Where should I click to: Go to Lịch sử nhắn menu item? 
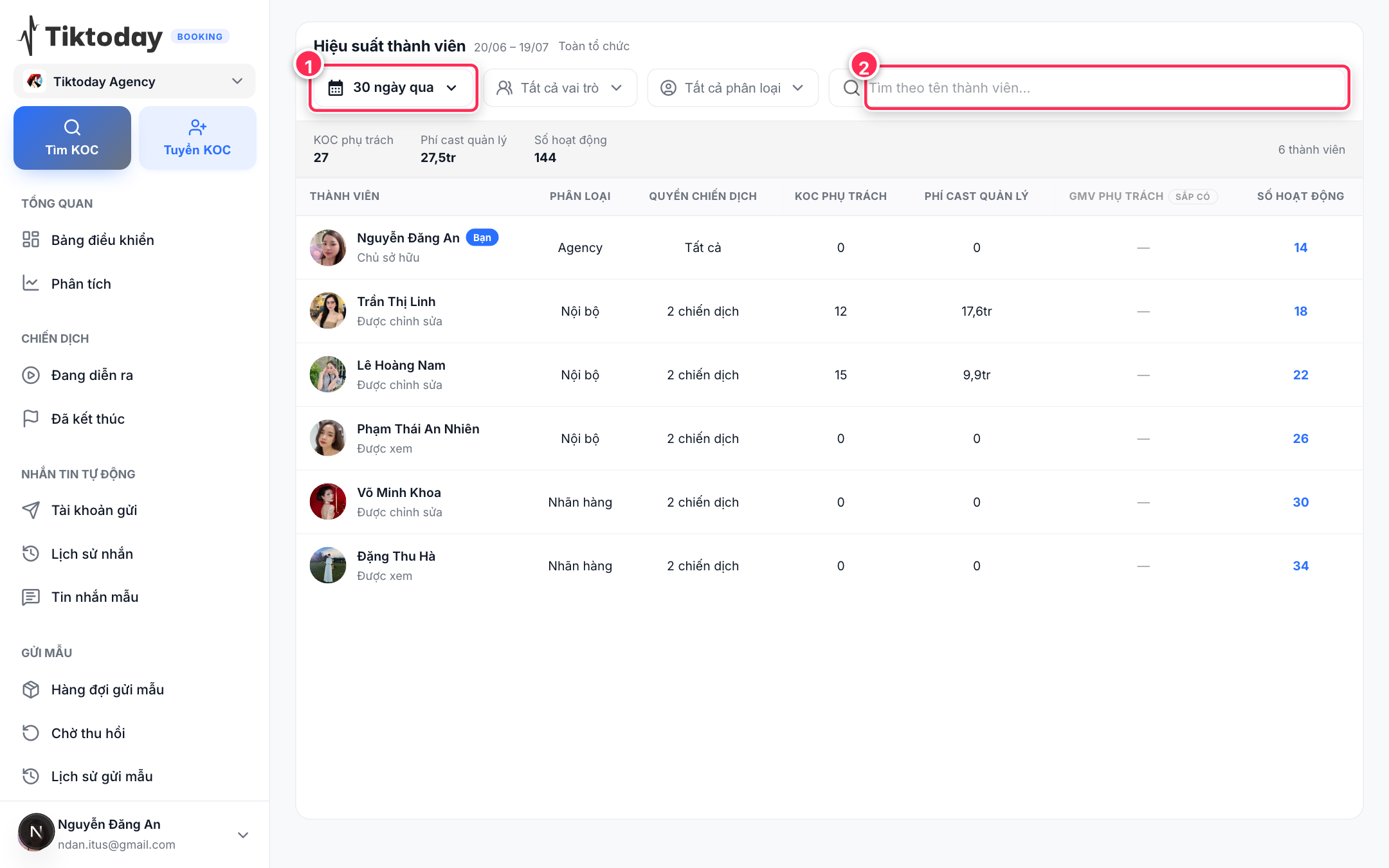click(92, 554)
